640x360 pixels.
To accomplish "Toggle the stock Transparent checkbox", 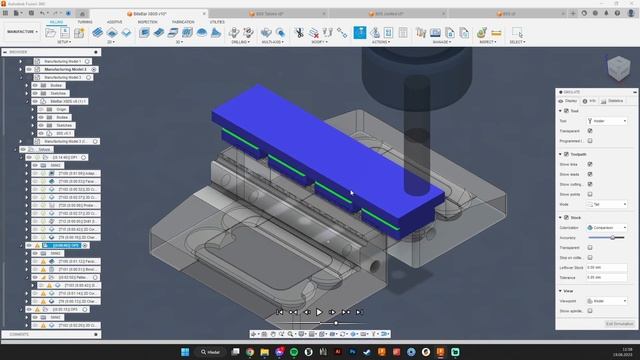I will (590, 248).
